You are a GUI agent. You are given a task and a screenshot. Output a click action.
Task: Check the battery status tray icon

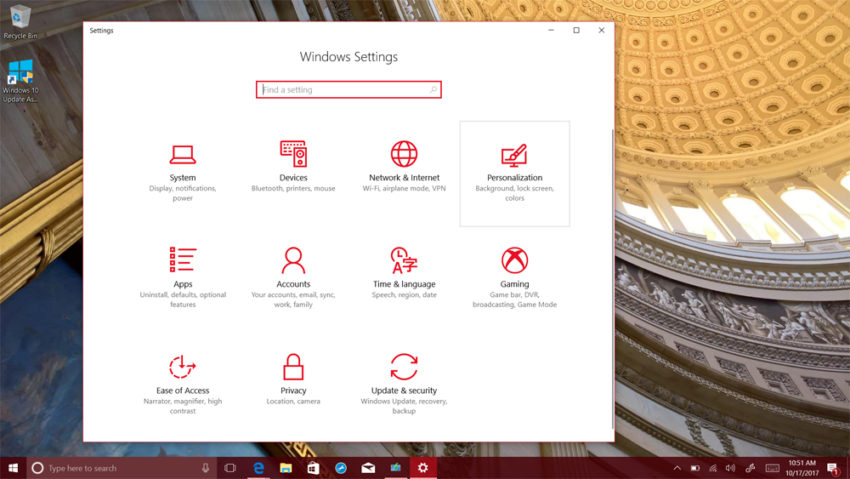tap(695, 468)
